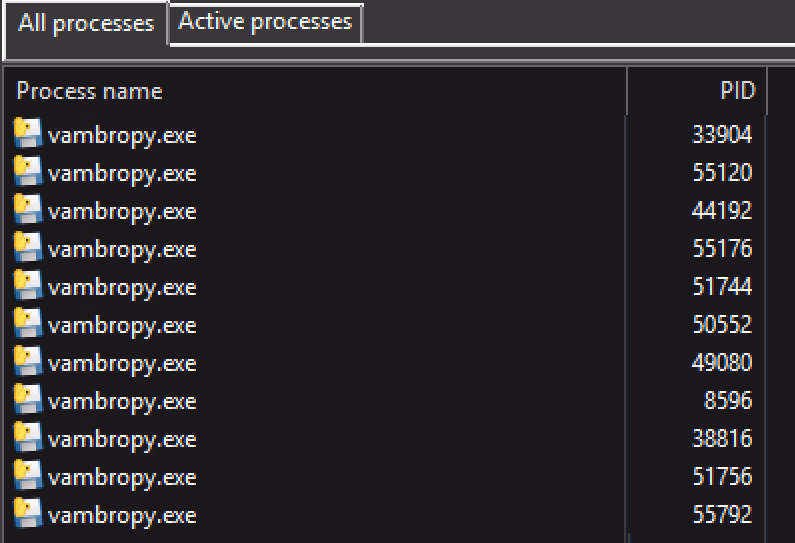
Task: Click the process name with PID 50552
Action: (122, 326)
